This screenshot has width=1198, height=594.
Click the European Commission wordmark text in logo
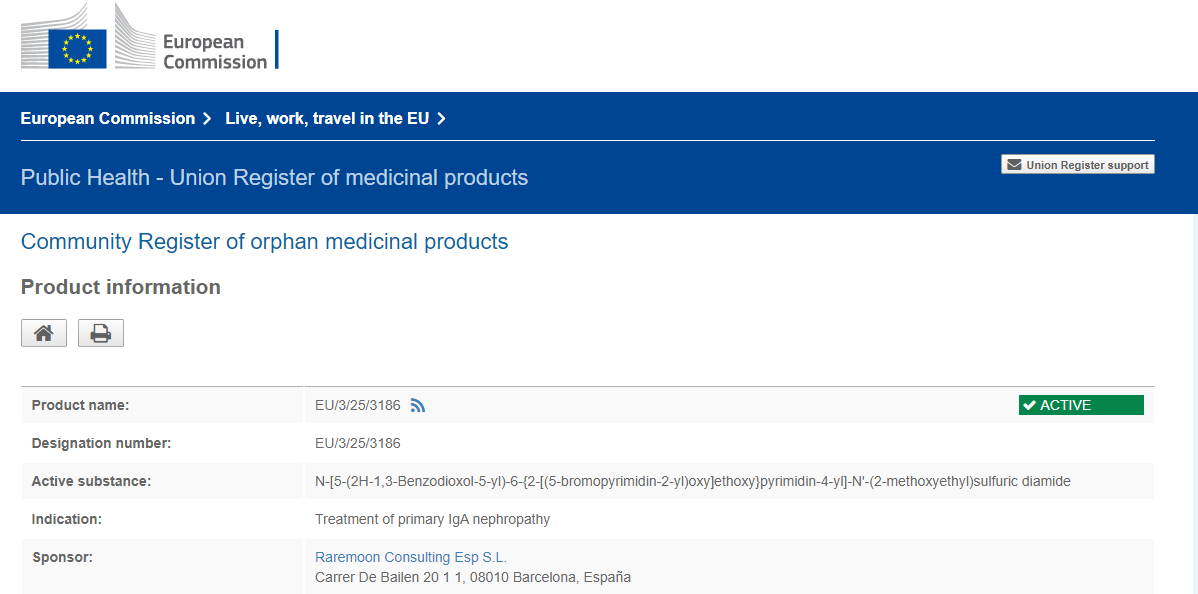[214, 52]
